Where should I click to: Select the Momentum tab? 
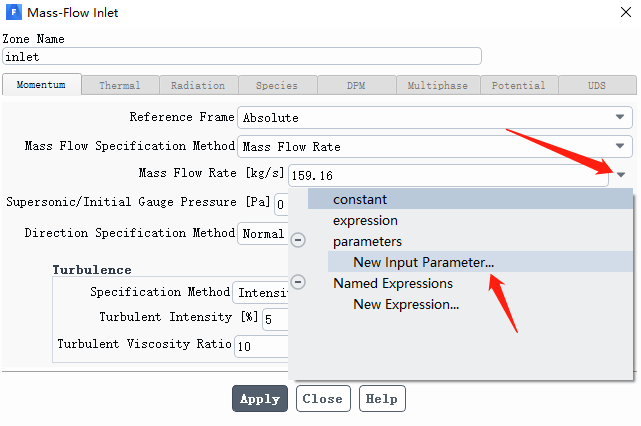(41, 85)
